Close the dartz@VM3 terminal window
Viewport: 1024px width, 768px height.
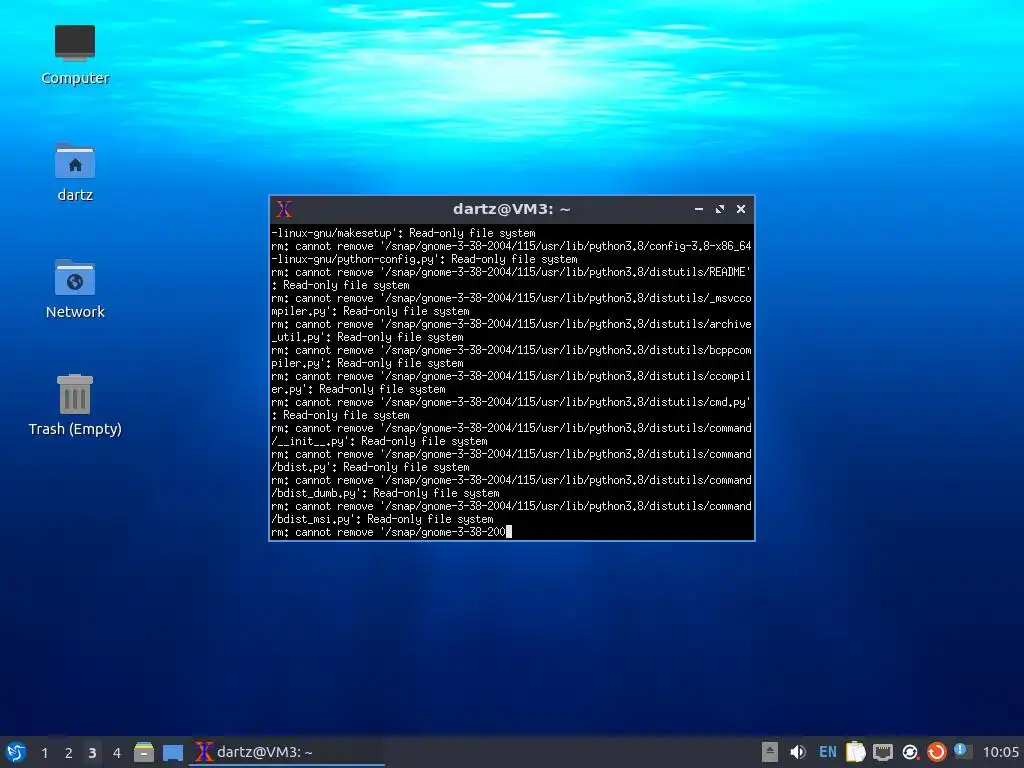coord(741,209)
